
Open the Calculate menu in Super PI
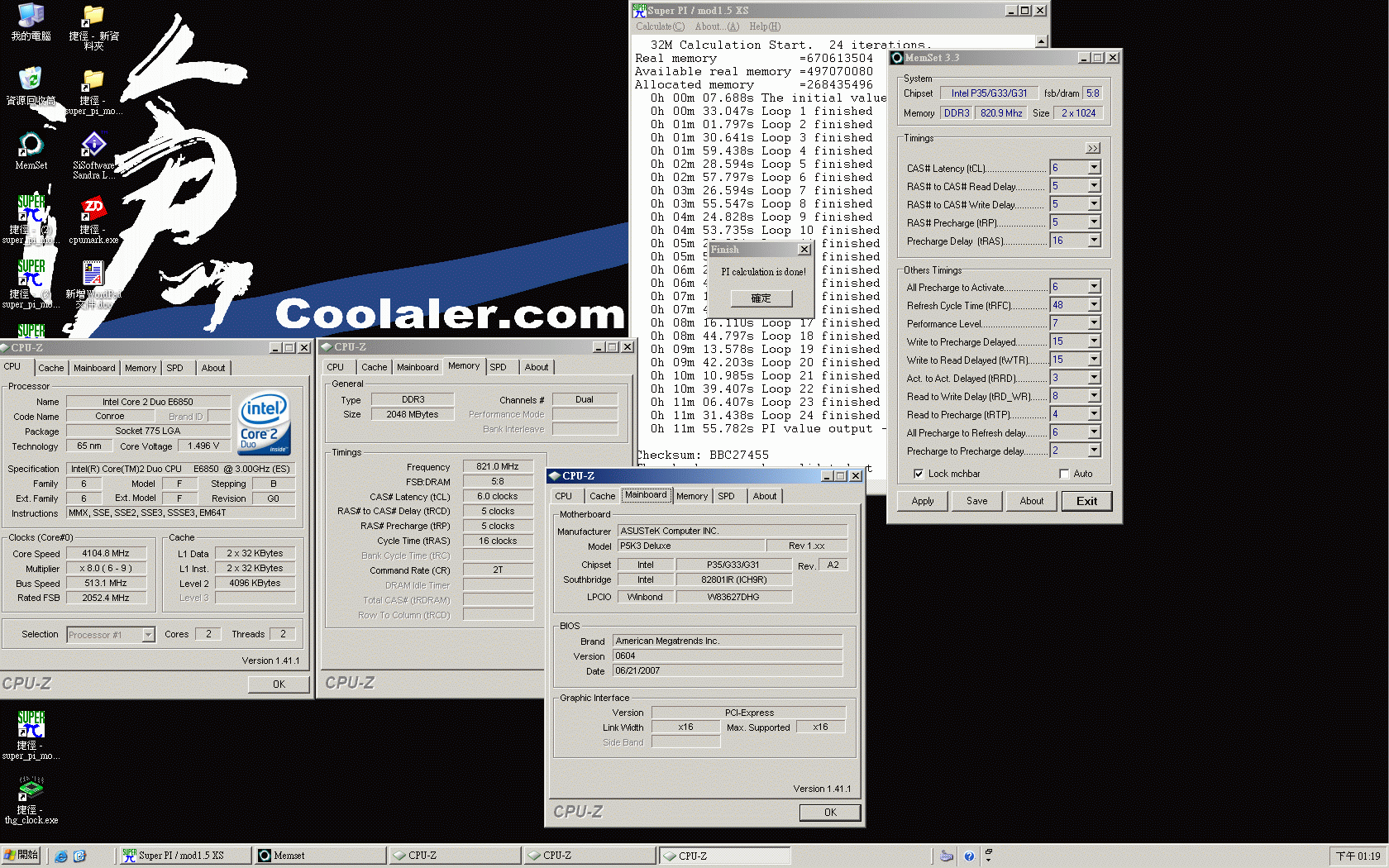pos(660,26)
